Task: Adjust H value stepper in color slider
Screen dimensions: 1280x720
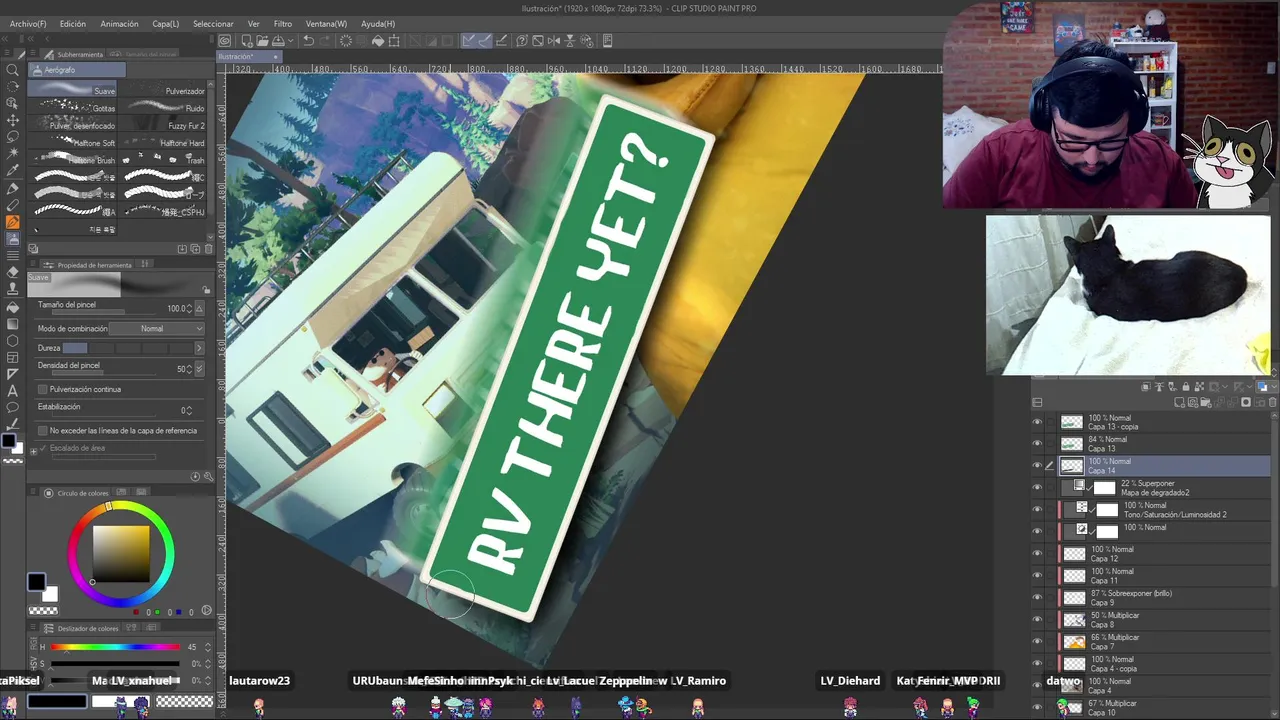Action: point(208,647)
